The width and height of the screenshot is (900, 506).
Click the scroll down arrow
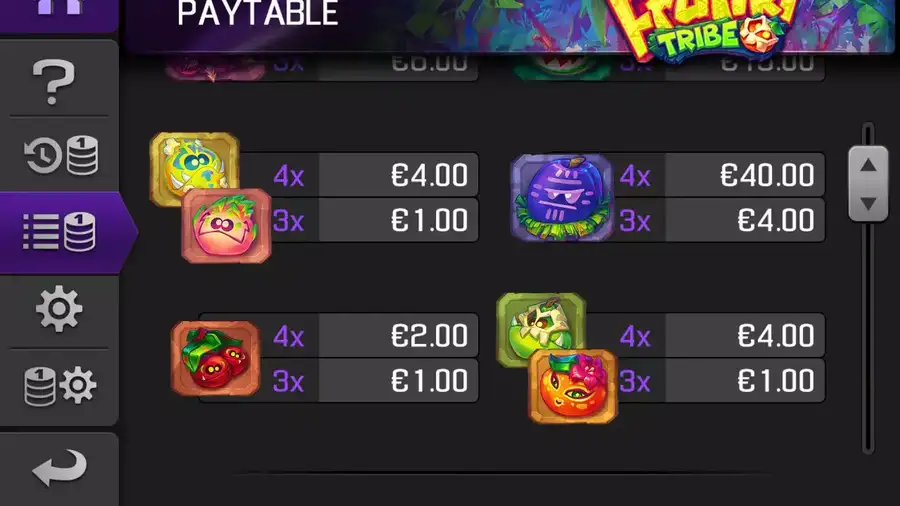coord(868,203)
